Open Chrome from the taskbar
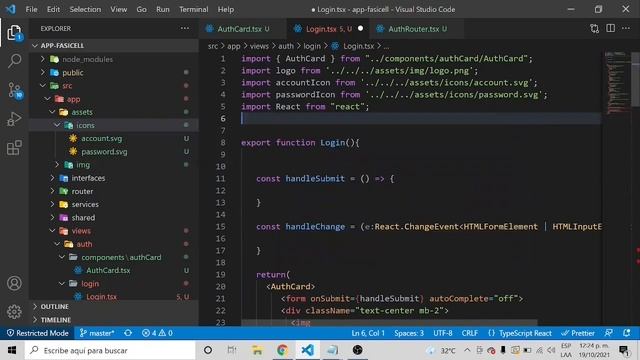 (x=282, y=350)
